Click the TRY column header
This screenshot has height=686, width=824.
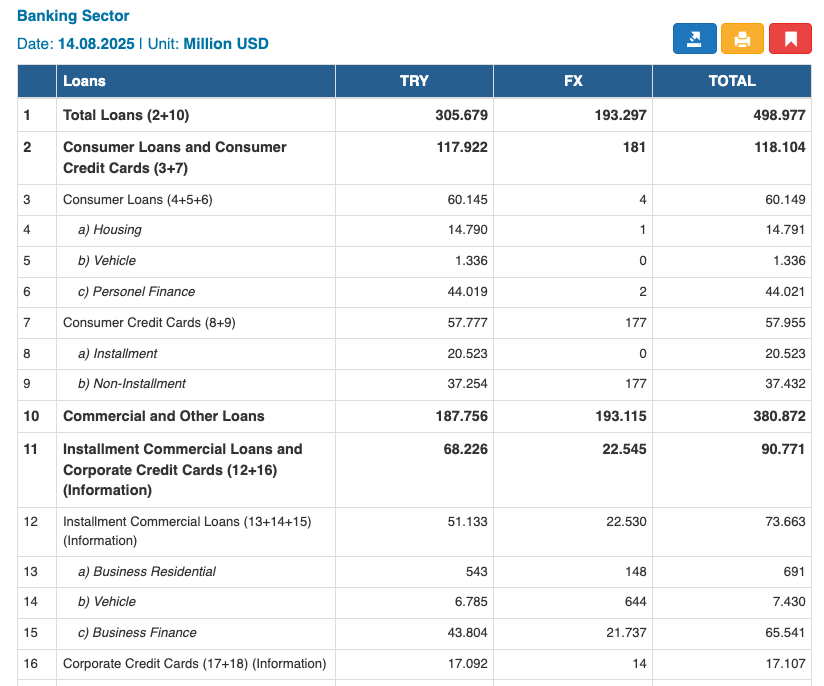414,81
